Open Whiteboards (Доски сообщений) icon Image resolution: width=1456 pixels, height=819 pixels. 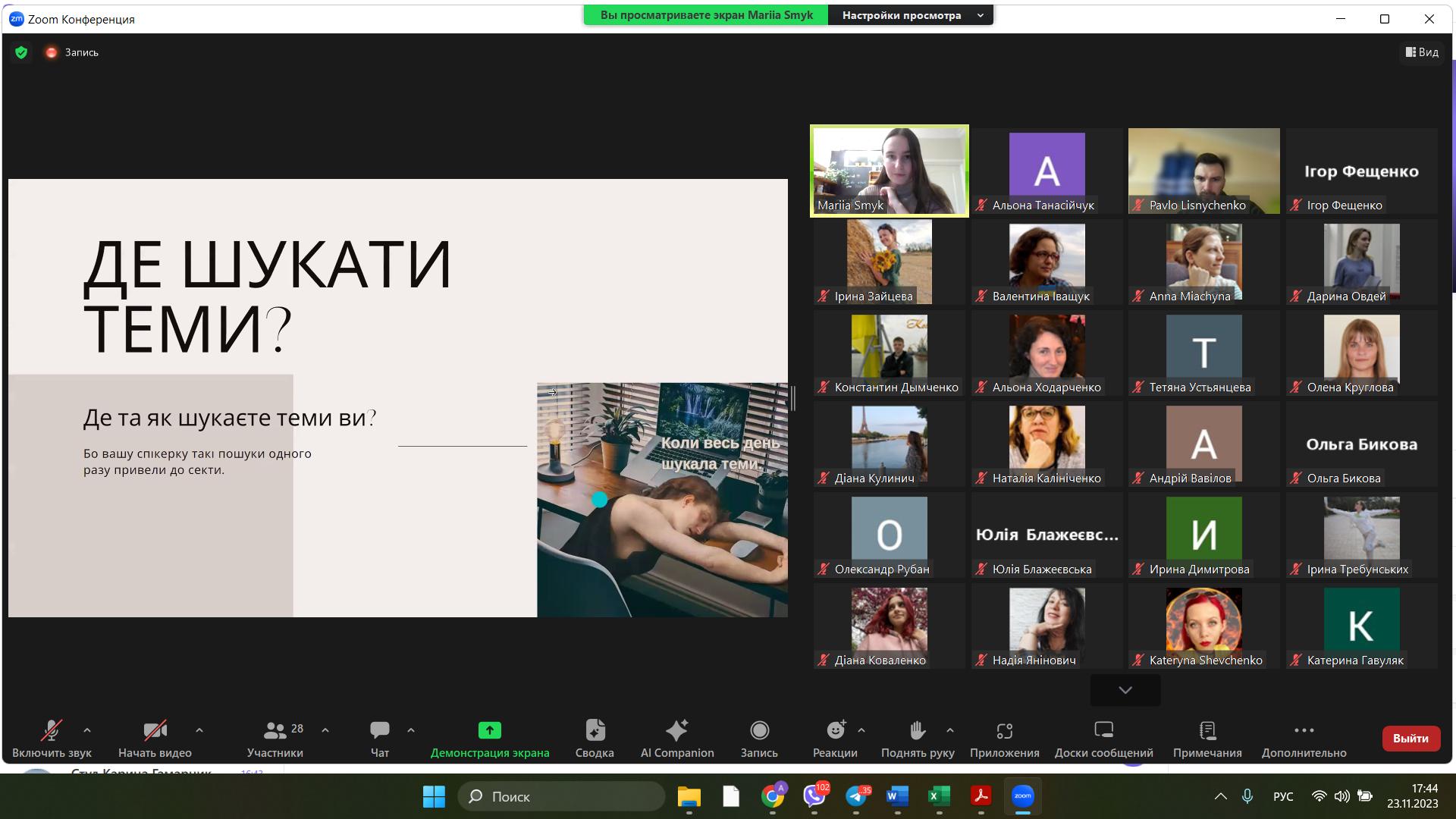click(1103, 730)
